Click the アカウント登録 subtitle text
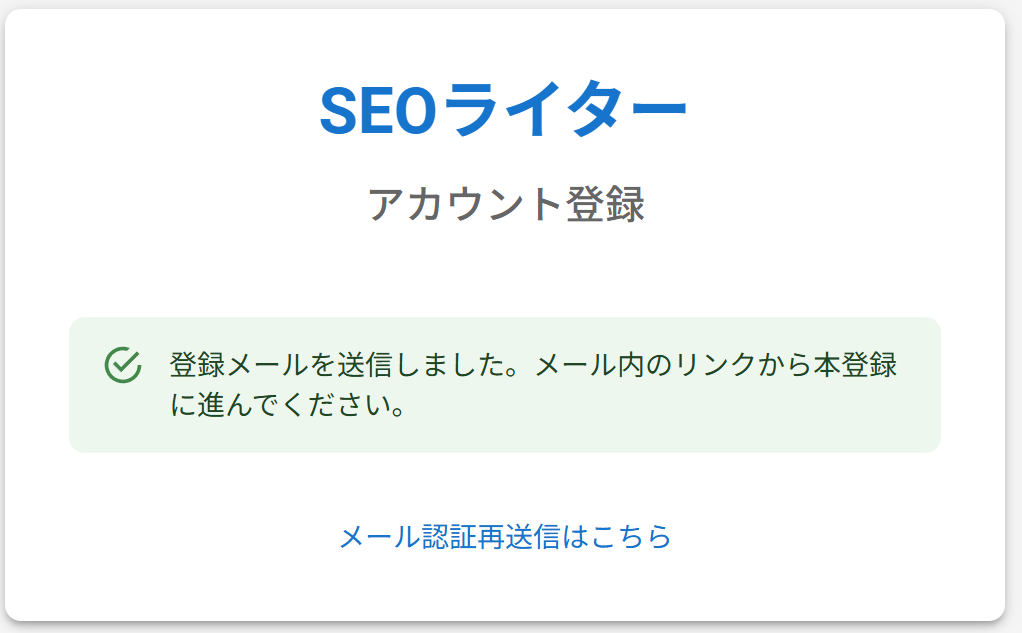Image resolution: width=1022 pixels, height=633 pixels. (x=505, y=204)
